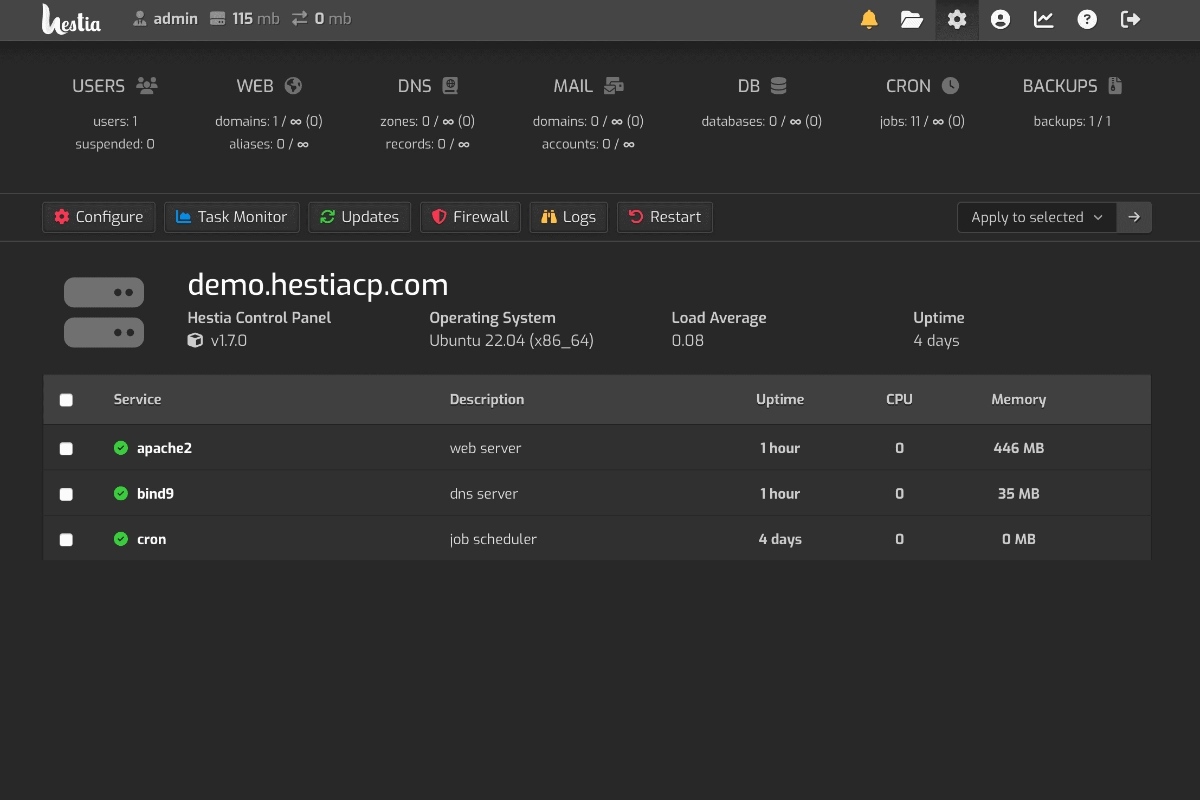
Task: Click the Restart button
Action: tap(664, 216)
